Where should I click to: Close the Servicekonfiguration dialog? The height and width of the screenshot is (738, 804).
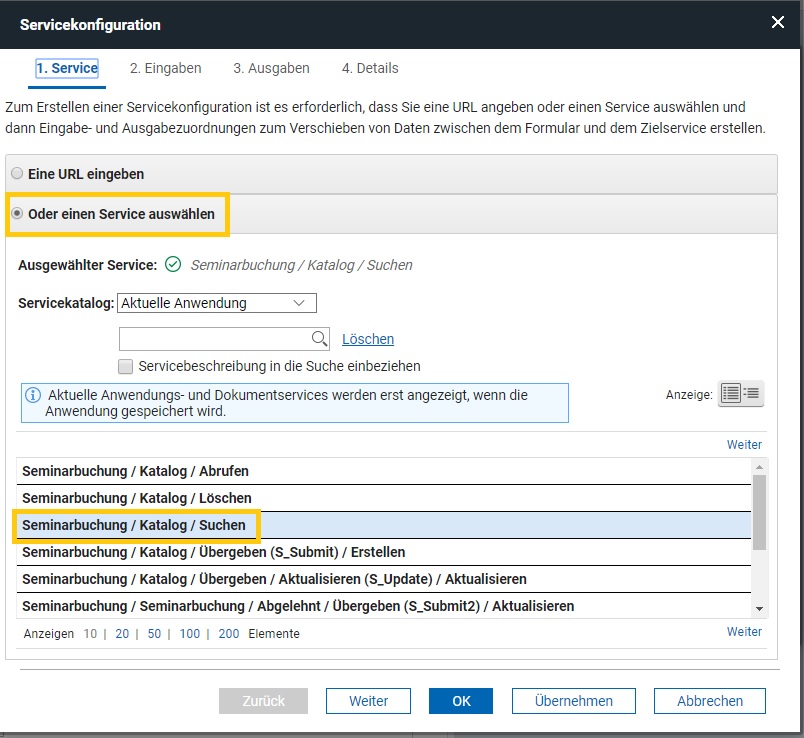click(x=777, y=22)
